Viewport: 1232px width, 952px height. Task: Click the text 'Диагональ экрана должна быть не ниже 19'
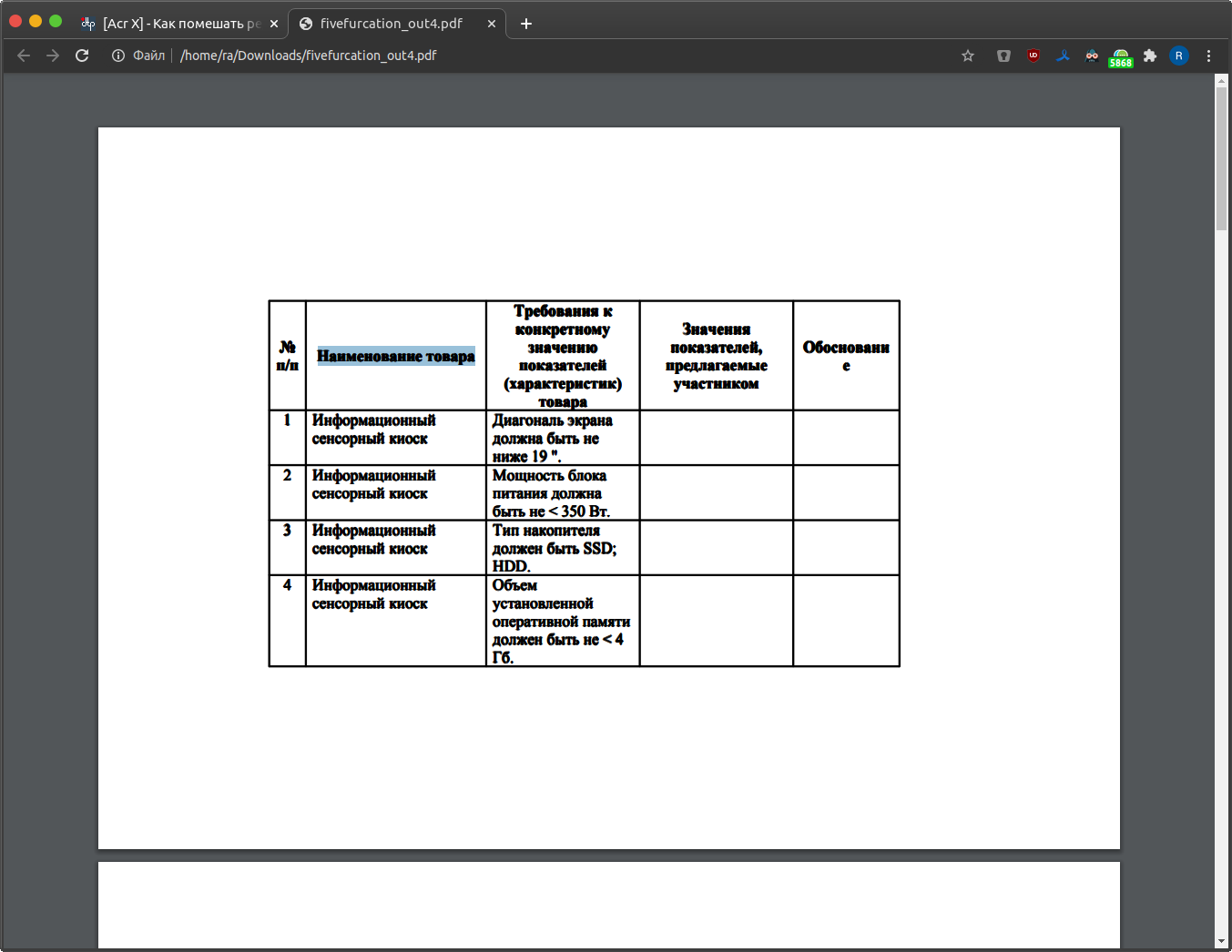pyautogui.click(x=553, y=438)
